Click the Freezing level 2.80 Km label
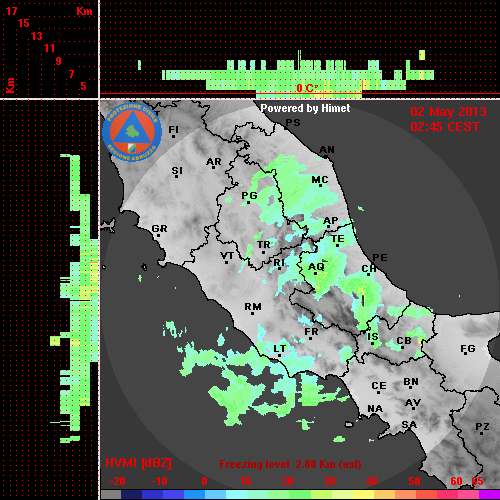Viewport: 500px width, 500px height. (x=290, y=464)
